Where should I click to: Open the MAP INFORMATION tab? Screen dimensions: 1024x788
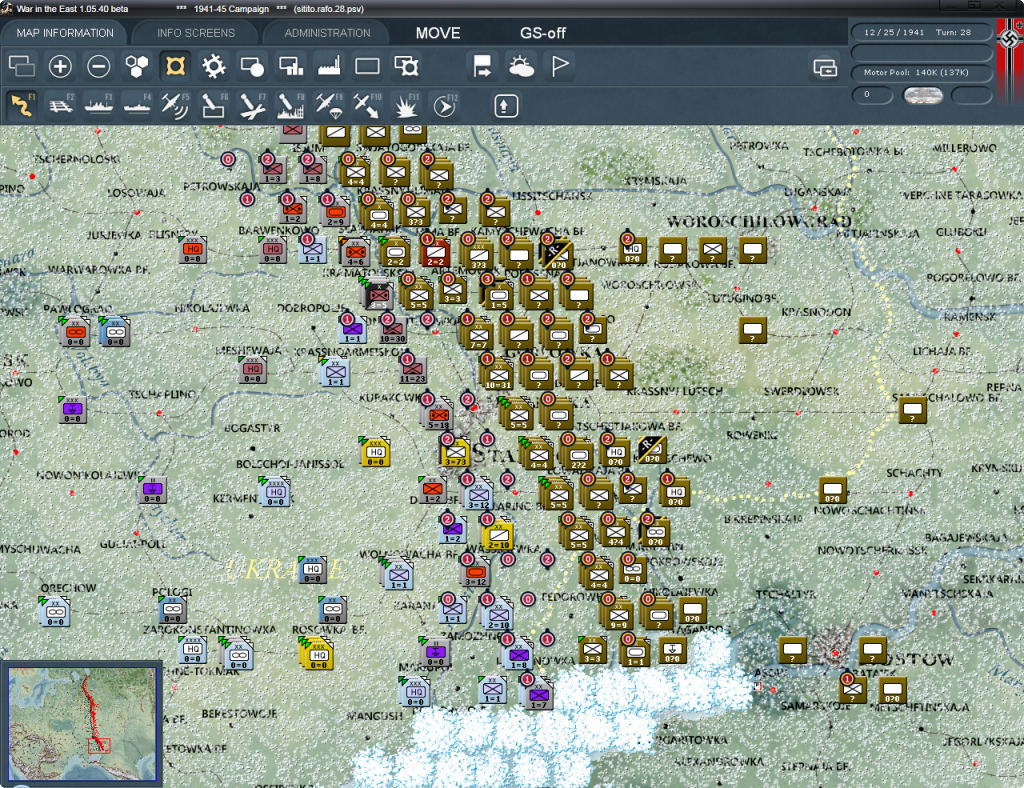pyautogui.click(x=65, y=33)
